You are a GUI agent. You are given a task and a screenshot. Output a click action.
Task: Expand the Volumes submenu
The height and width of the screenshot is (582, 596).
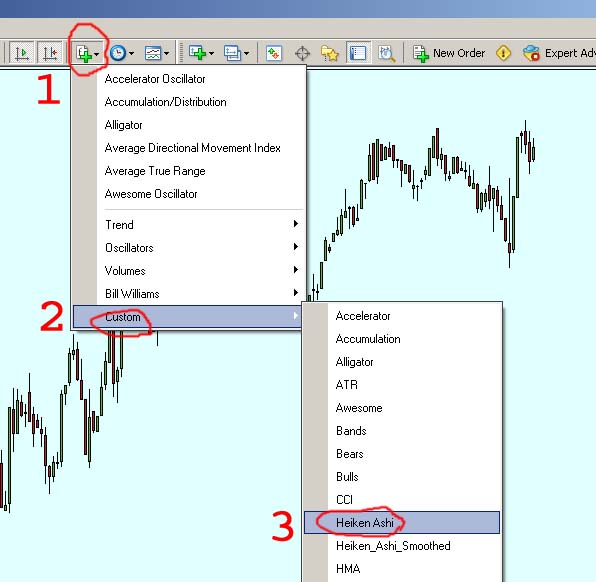coord(189,271)
